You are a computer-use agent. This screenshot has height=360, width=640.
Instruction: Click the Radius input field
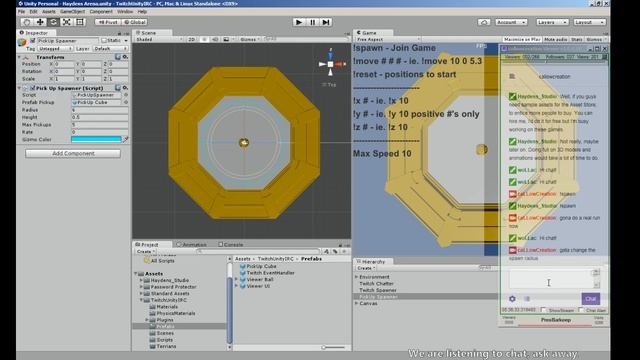coord(100,110)
